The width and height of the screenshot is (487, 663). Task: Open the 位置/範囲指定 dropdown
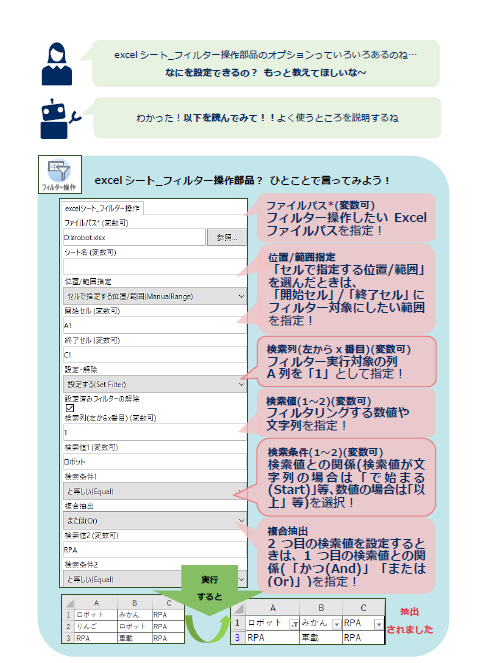(x=154, y=296)
